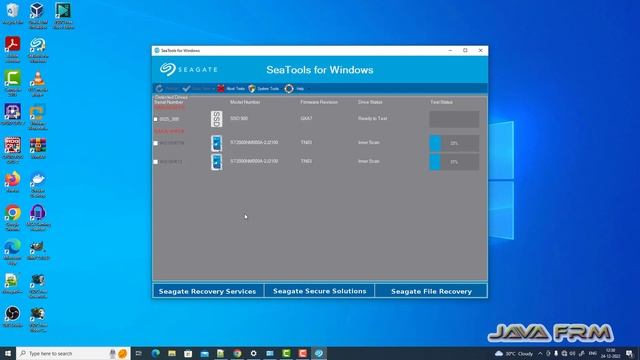Open Basic Tests with the checkmark icon

coord(187,89)
